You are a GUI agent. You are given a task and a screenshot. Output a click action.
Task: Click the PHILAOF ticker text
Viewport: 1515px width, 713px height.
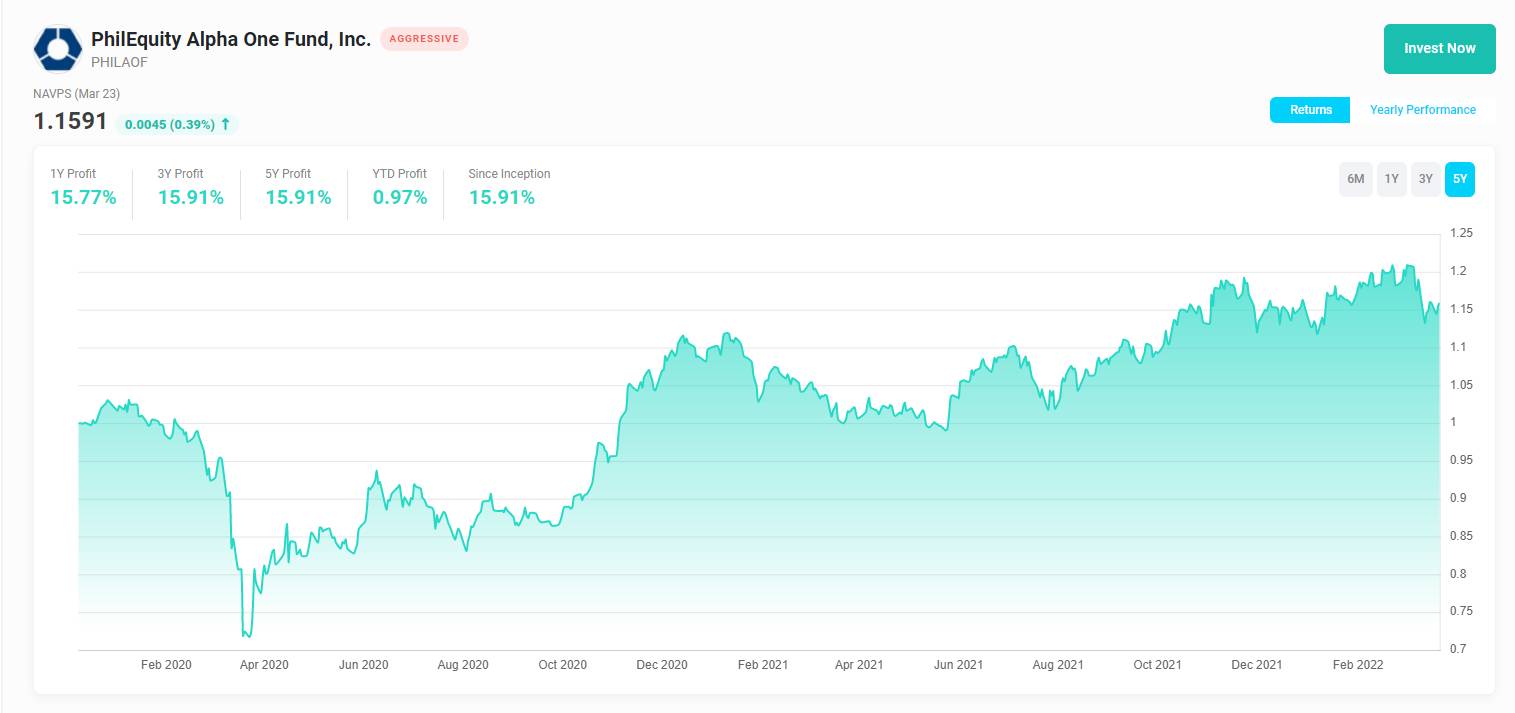pyautogui.click(x=119, y=62)
